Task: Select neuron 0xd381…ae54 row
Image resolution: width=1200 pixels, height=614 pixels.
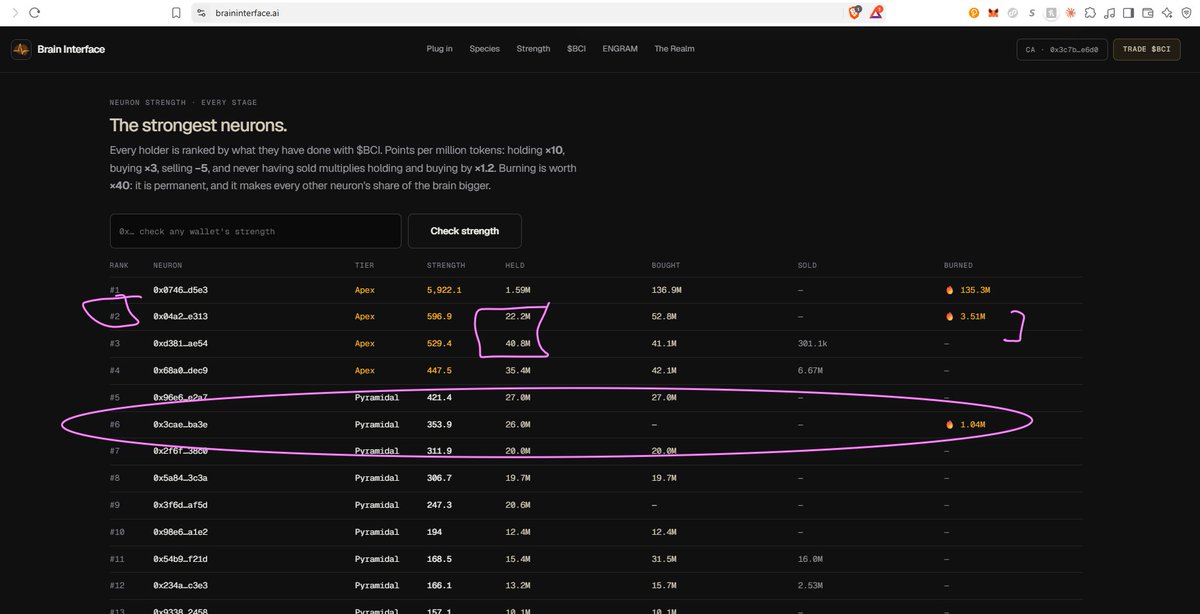Action: 595,343
